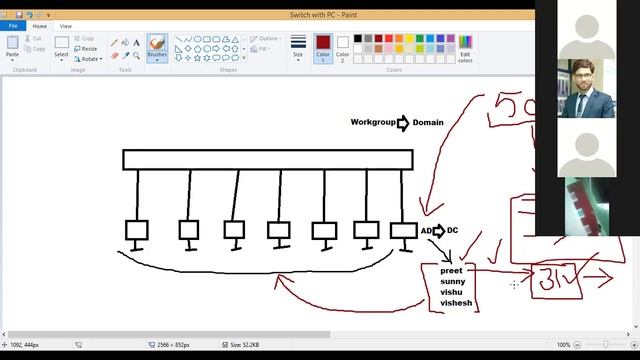Pick the bright red color swatch
The height and width of the screenshot is (360, 640).
tap(389, 38)
